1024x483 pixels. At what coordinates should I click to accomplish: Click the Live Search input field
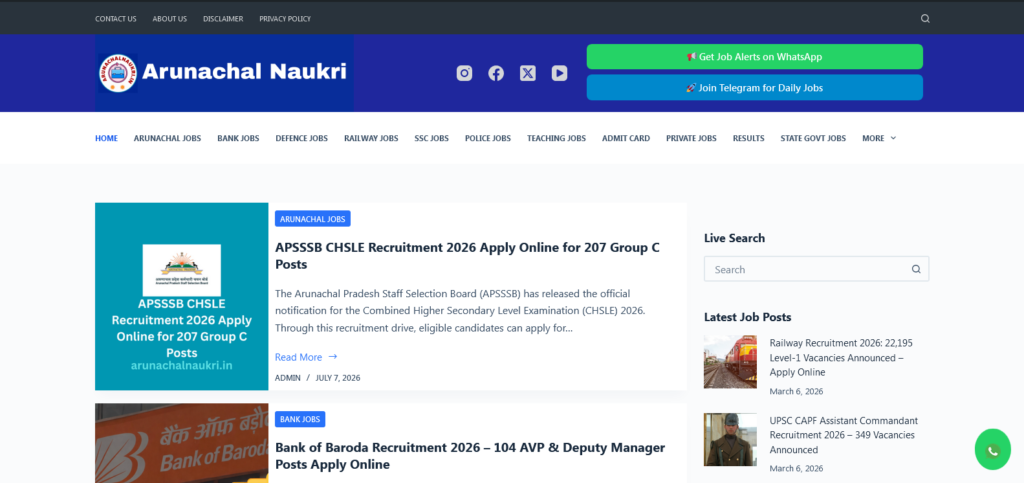[816, 269]
